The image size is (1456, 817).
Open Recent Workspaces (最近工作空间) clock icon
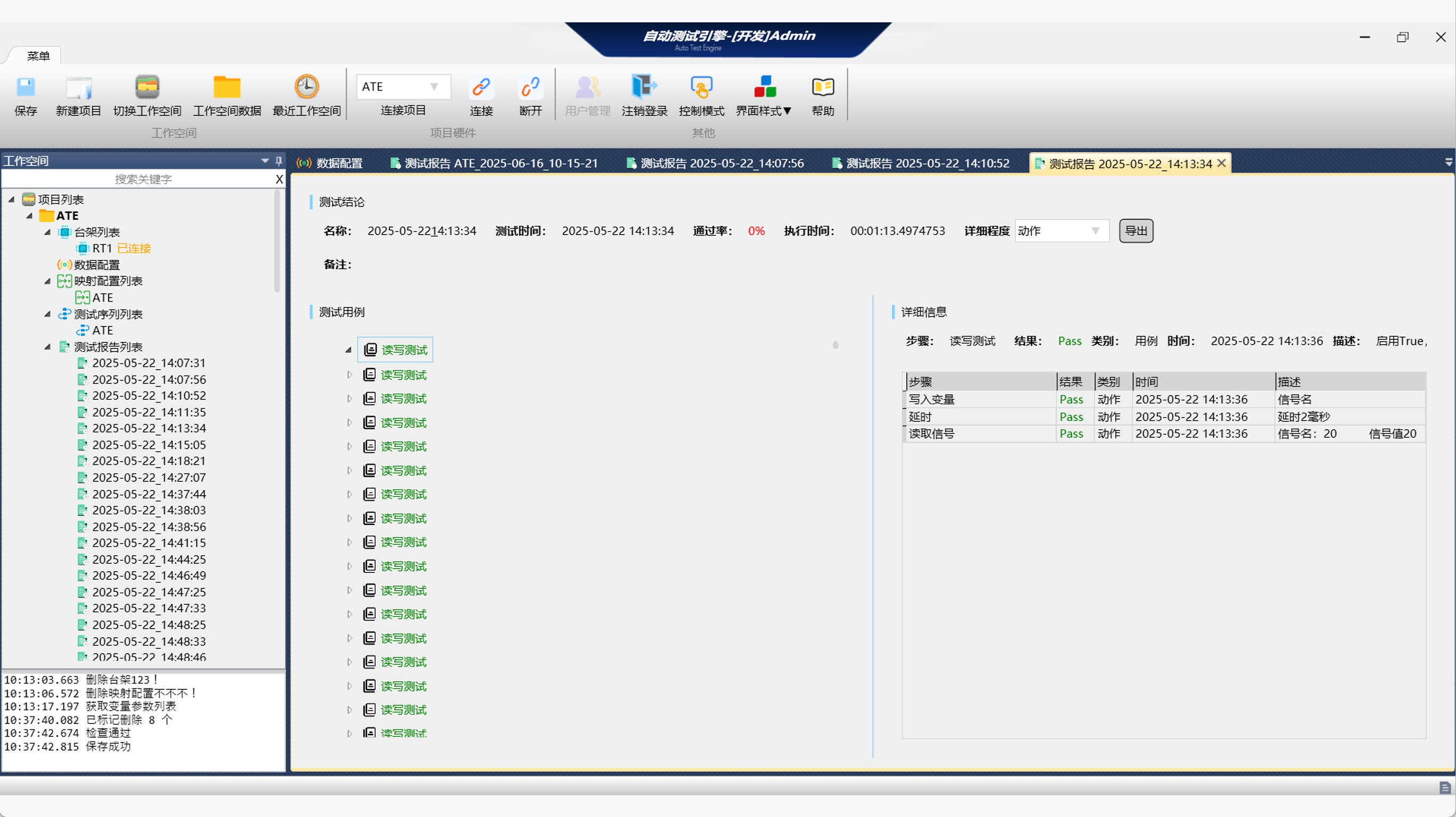[x=307, y=88]
